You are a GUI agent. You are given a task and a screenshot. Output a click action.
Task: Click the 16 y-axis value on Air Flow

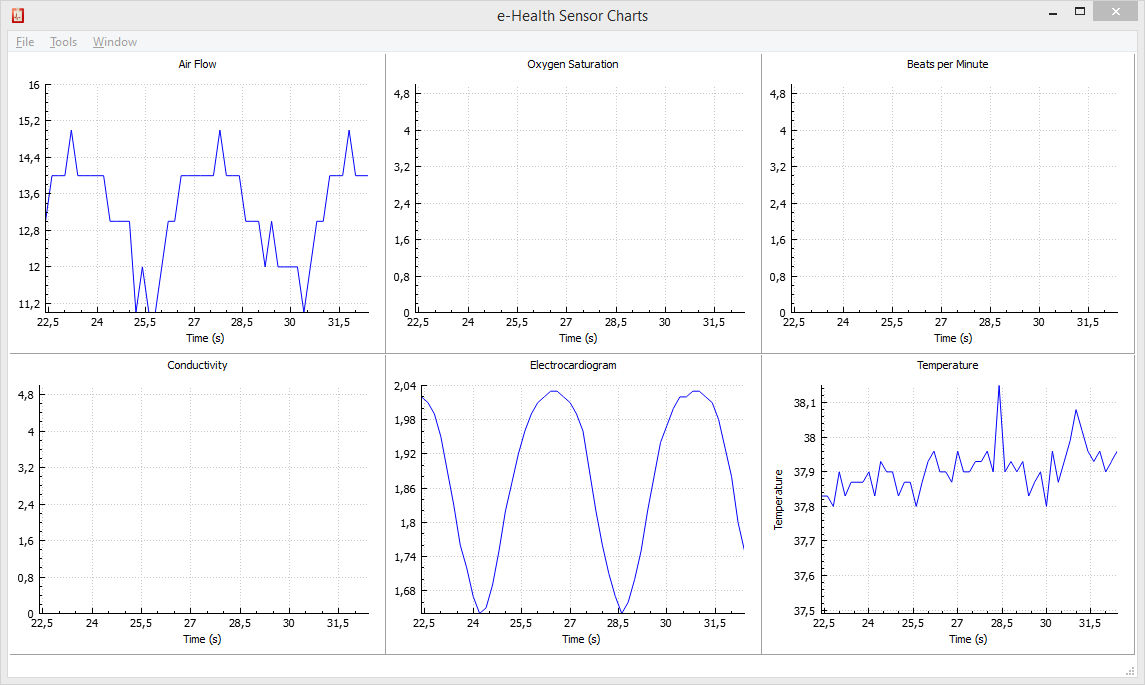[x=34, y=85]
